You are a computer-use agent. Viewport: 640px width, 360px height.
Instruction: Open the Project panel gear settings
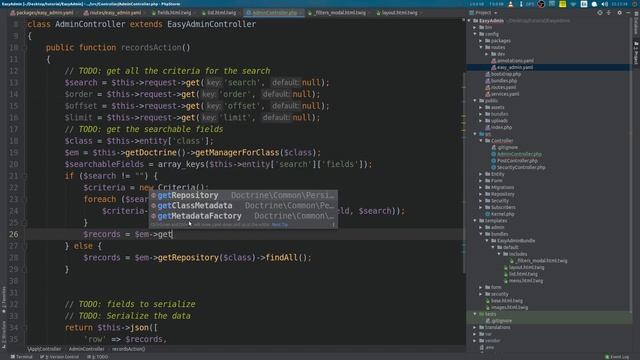click(x=619, y=13)
